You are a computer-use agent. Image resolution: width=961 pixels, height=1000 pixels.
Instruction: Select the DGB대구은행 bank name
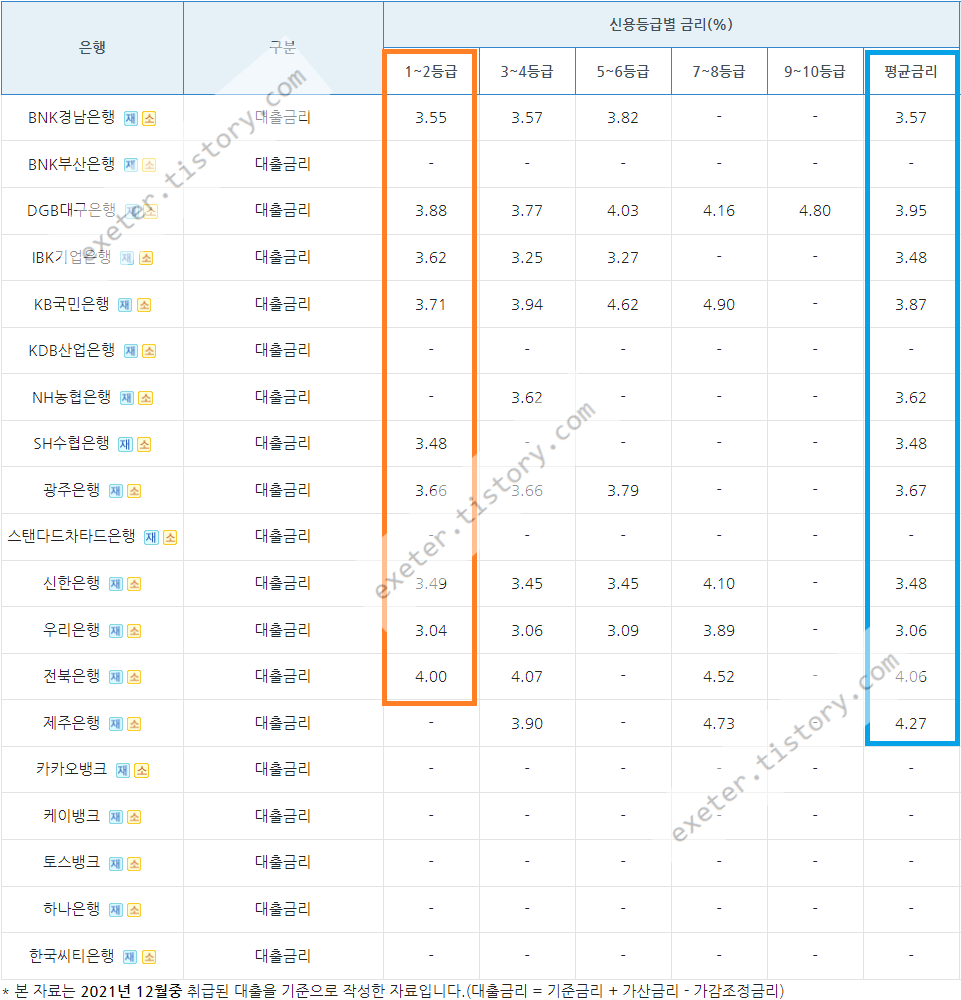[x=71, y=210]
